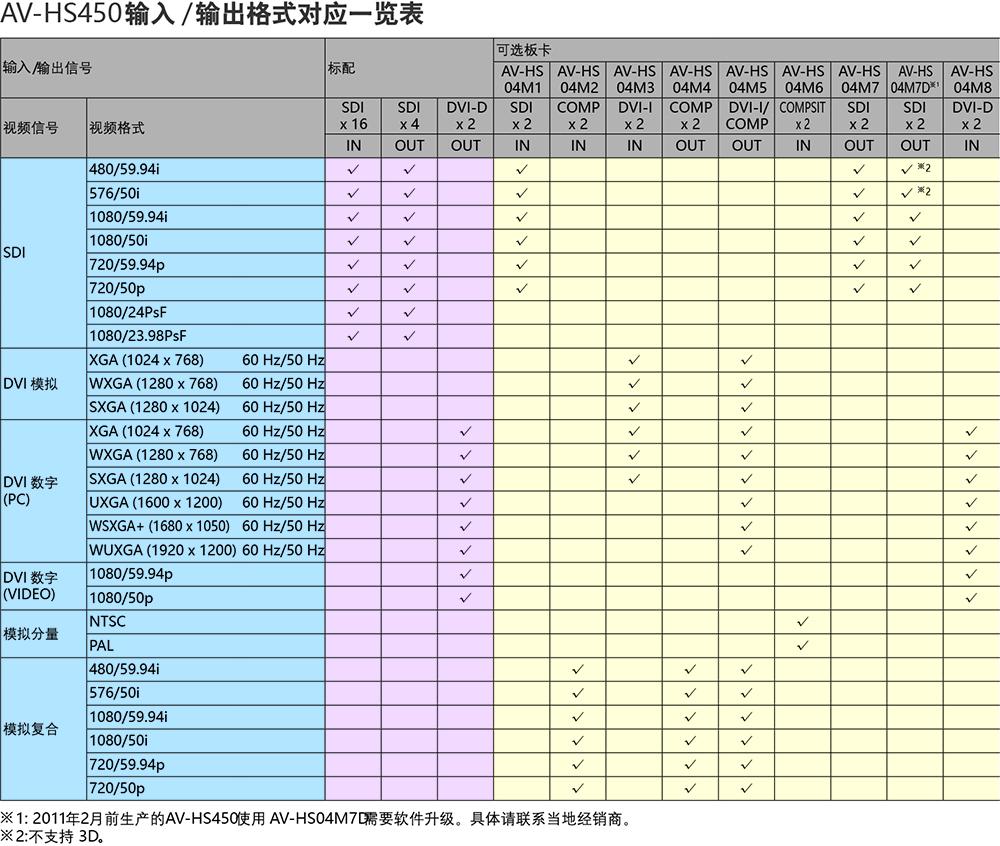Click the '模拟分量' group cell

pos(43,634)
